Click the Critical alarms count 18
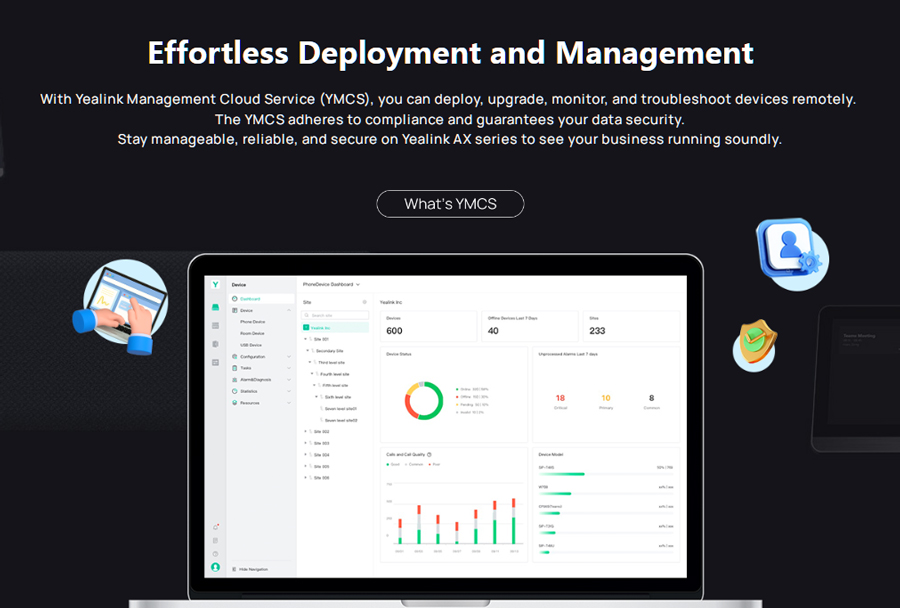The width and height of the screenshot is (900, 608). click(x=560, y=398)
